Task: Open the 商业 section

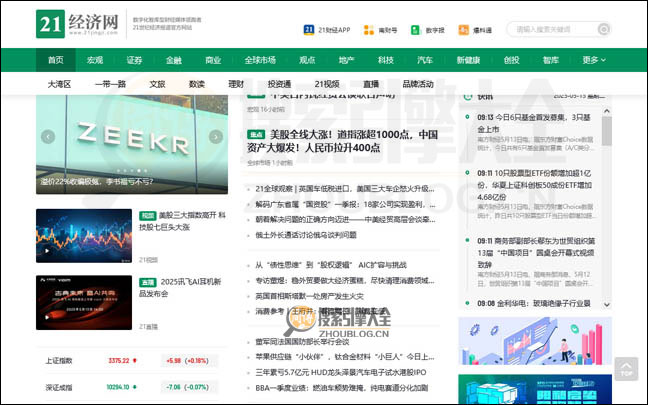Action: pos(213,60)
